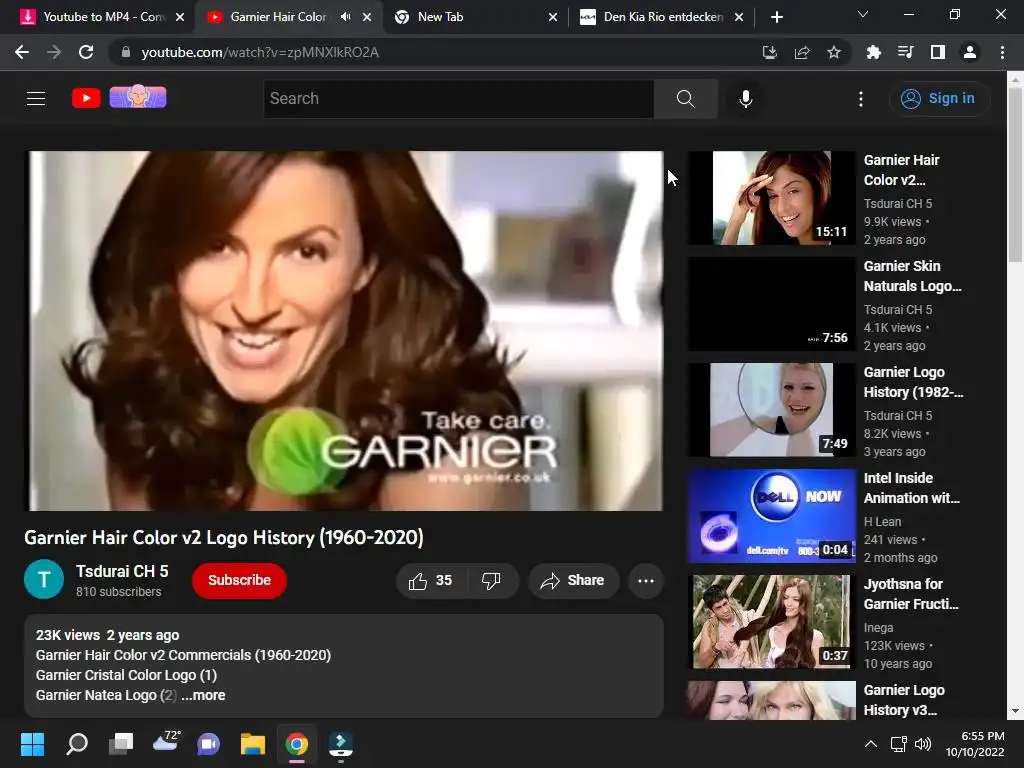
Task: Click Garnier Cristal Color Logo (1) text
Action: coord(126,675)
